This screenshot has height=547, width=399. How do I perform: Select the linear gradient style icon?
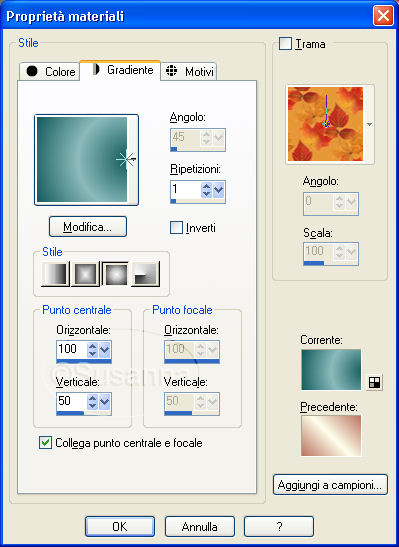[x=55, y=274]
